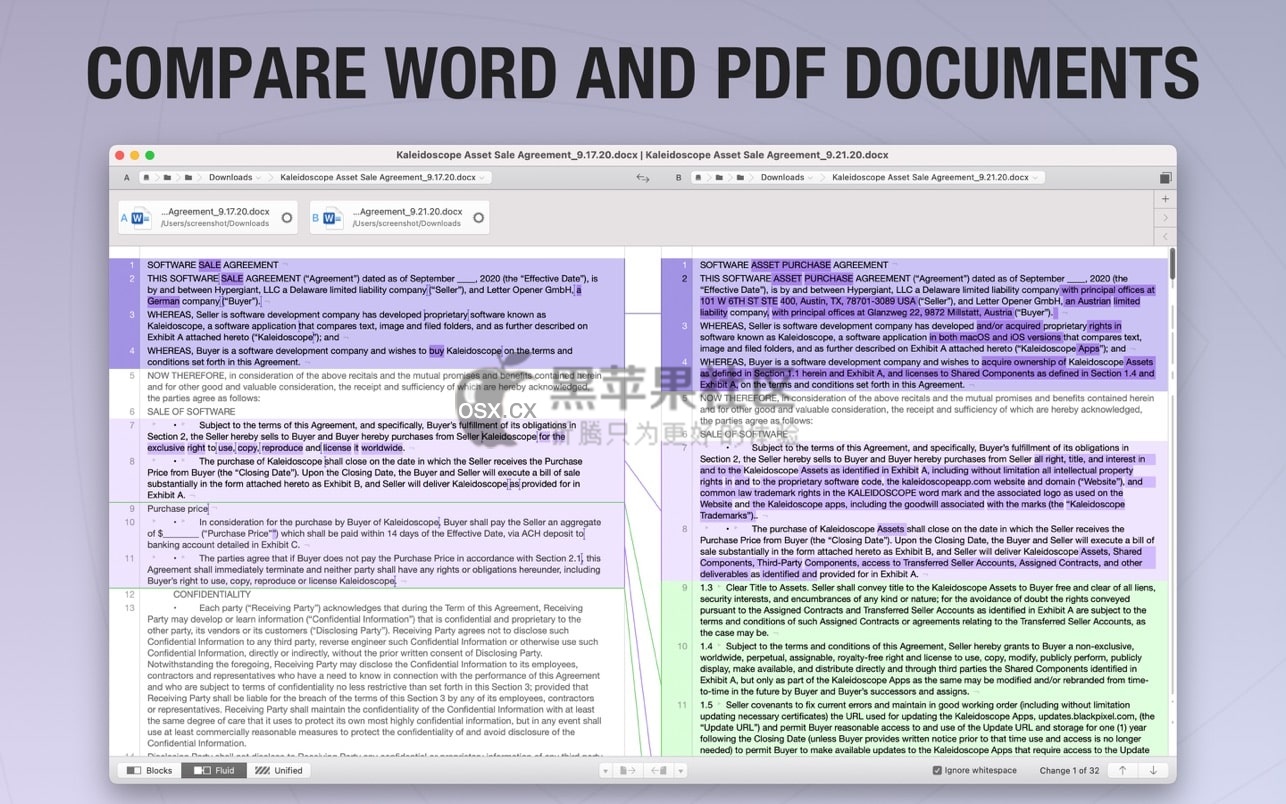The width and height of the screenshot is (1286, 804).
Task: Click line number 12 in the left gutter
Action: pyautogui.click(x=129, y=595)
